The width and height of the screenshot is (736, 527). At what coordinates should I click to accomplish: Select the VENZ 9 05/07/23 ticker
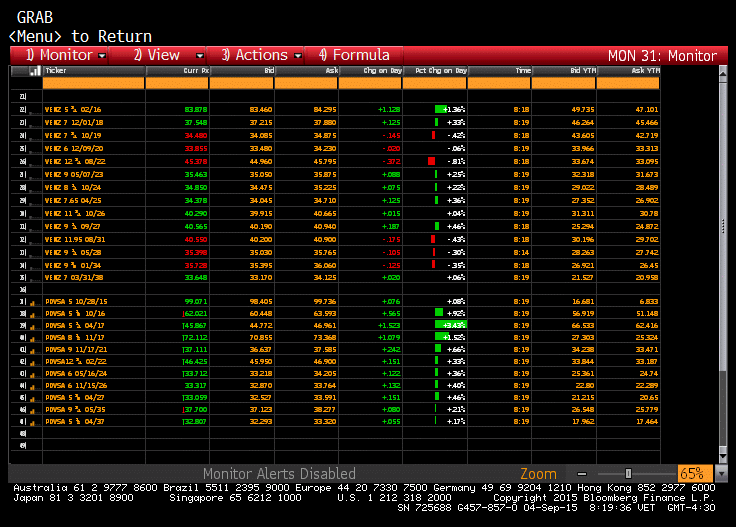click(74, 175)
